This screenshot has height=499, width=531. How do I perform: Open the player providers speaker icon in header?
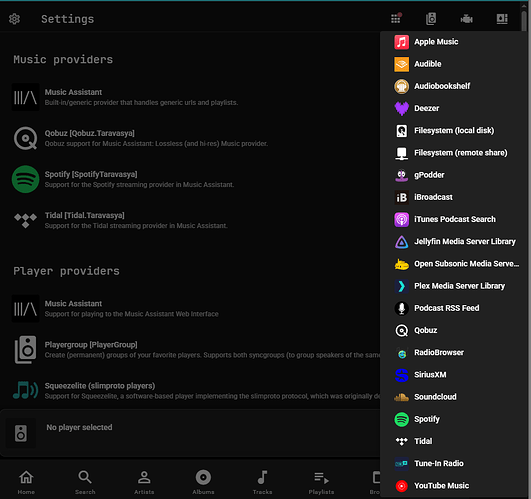click(431, 18)
